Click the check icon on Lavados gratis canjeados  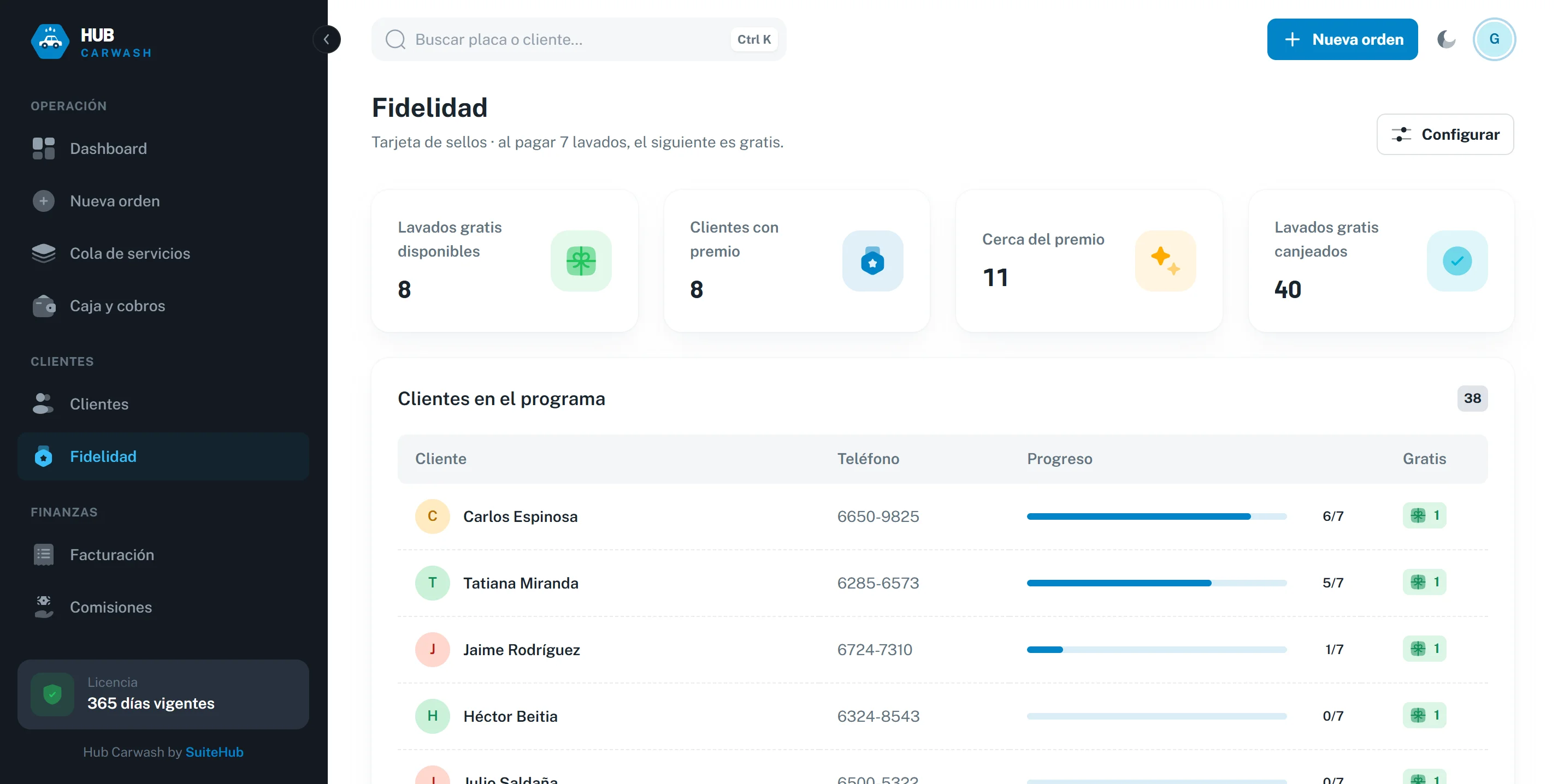point(1457,261)
